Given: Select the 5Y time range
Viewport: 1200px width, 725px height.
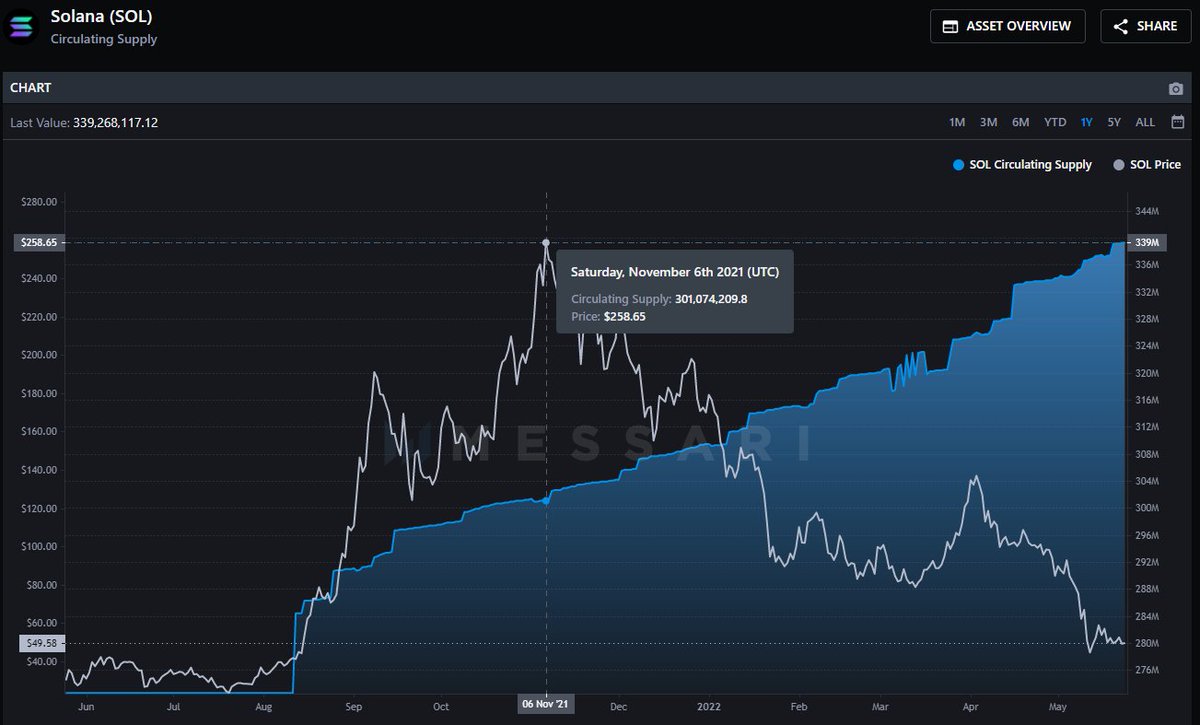Looking at the screenshot, I should 1114,122.
